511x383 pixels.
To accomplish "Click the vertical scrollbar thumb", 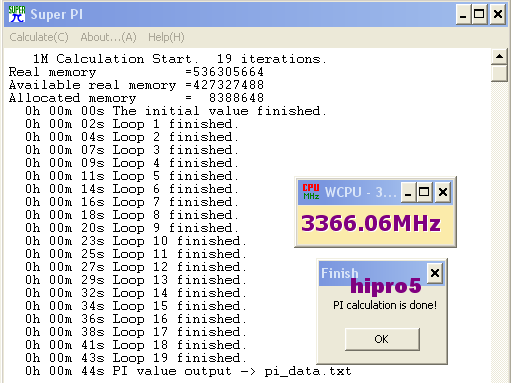I will 499,73.
